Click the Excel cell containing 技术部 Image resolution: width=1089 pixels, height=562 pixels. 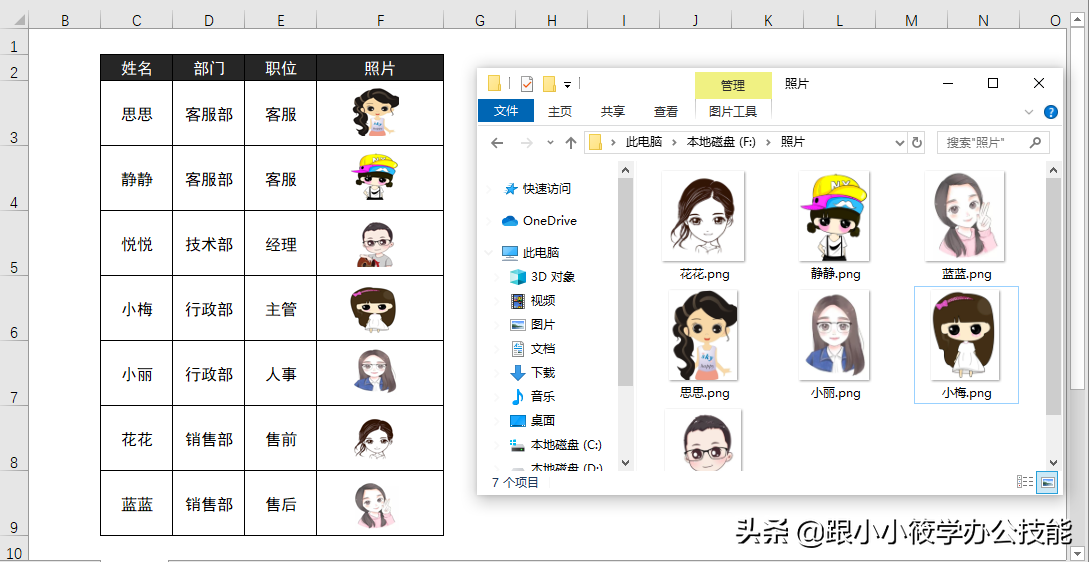[x=208, y=244]
